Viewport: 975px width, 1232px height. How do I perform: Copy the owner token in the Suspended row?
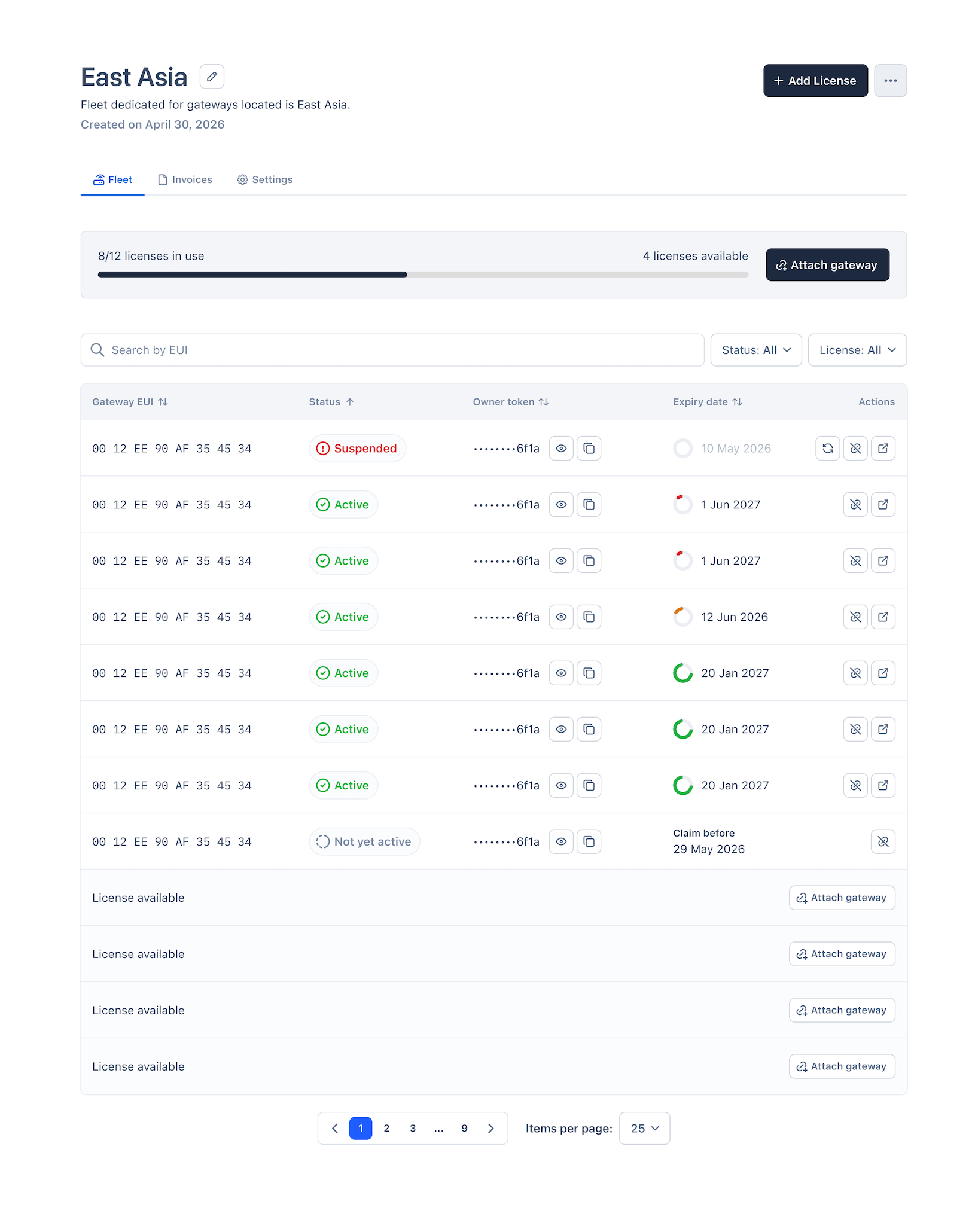pos(589,449)
